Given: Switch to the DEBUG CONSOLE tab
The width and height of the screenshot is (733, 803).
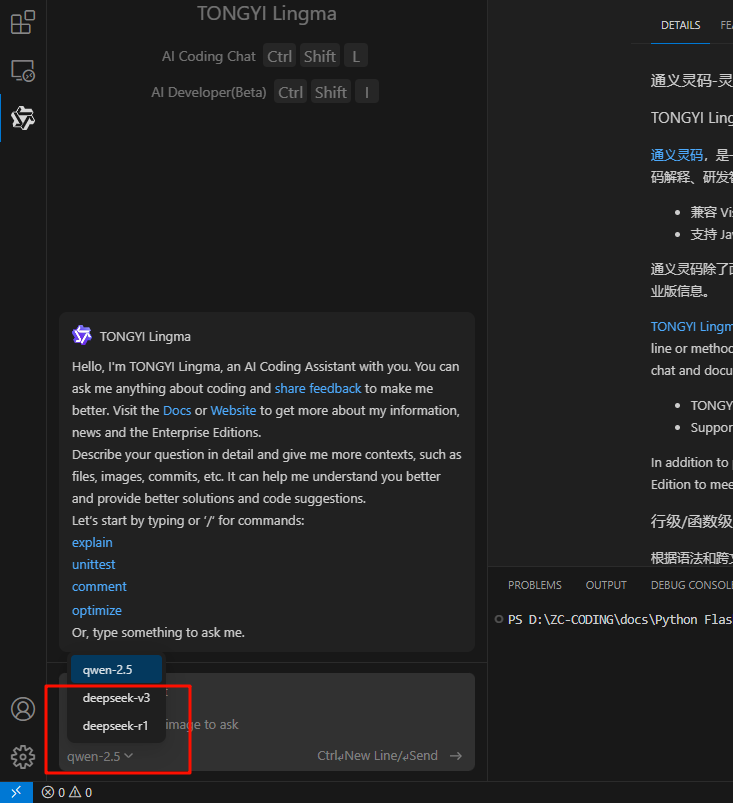Looking at the screenshot, I should tap(692, 585).
